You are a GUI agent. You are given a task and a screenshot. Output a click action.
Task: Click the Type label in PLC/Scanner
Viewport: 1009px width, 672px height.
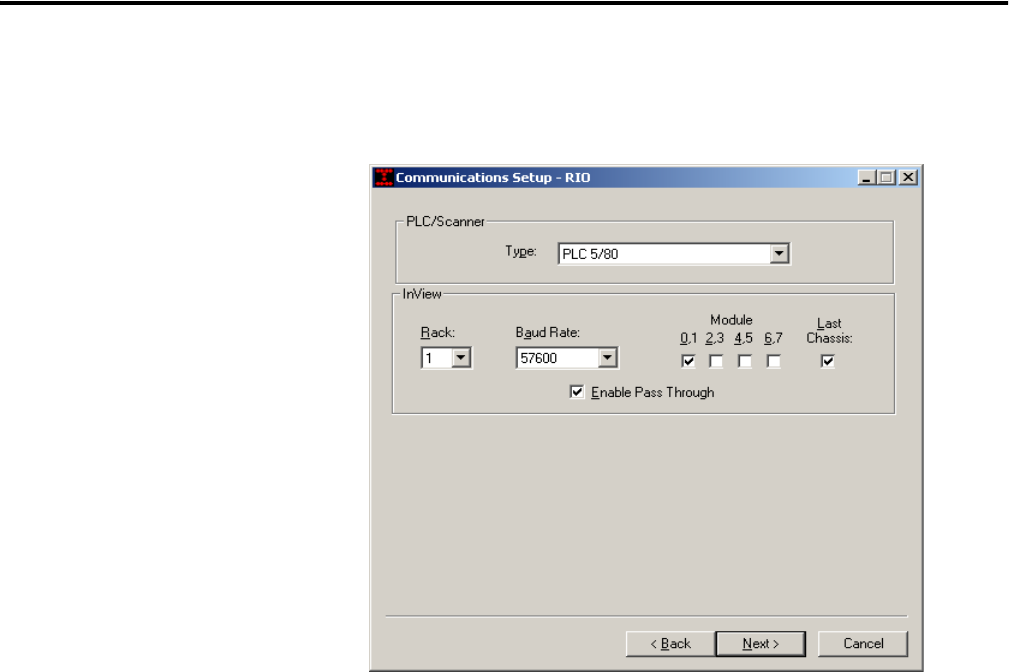tap(521, 251)
